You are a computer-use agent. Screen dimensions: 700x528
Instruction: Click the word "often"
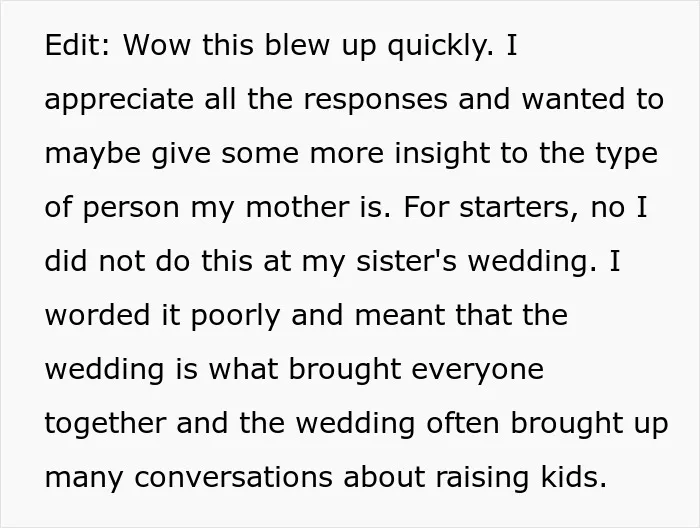(x=462, y=423)
